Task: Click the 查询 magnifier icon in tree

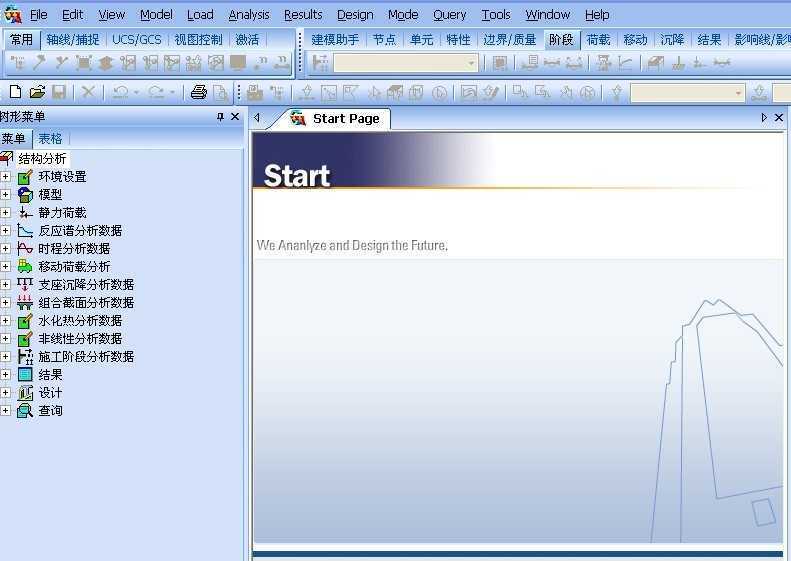Action: click(x=25, y=411)
